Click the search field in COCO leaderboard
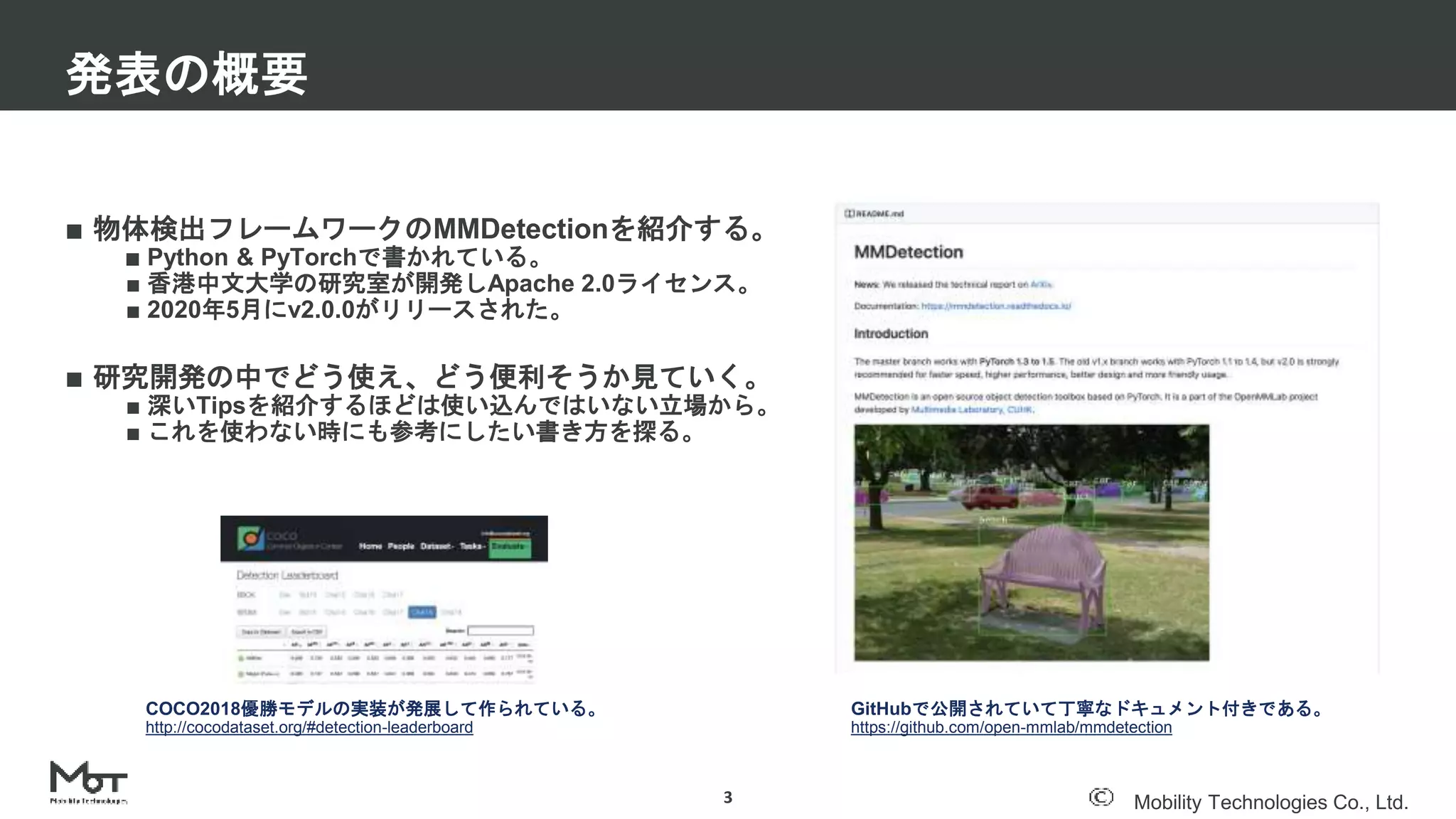This screenshot has height=819, width=1456. (x=500, y=631)
